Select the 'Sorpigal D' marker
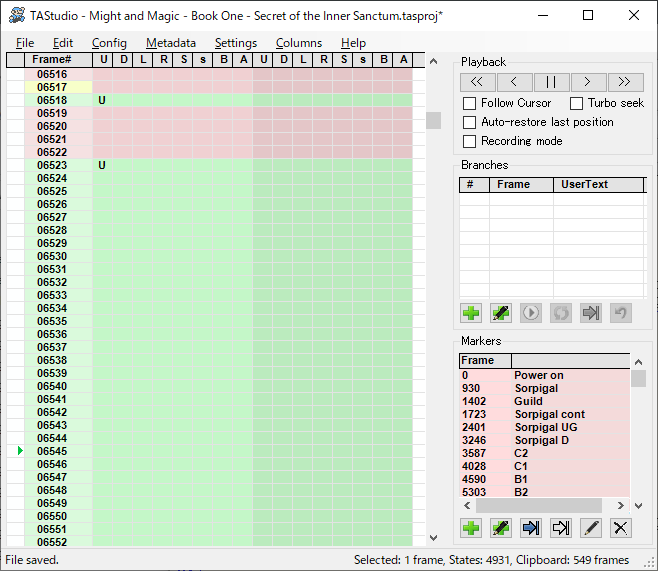658x571 pixels. coord(545,440)
